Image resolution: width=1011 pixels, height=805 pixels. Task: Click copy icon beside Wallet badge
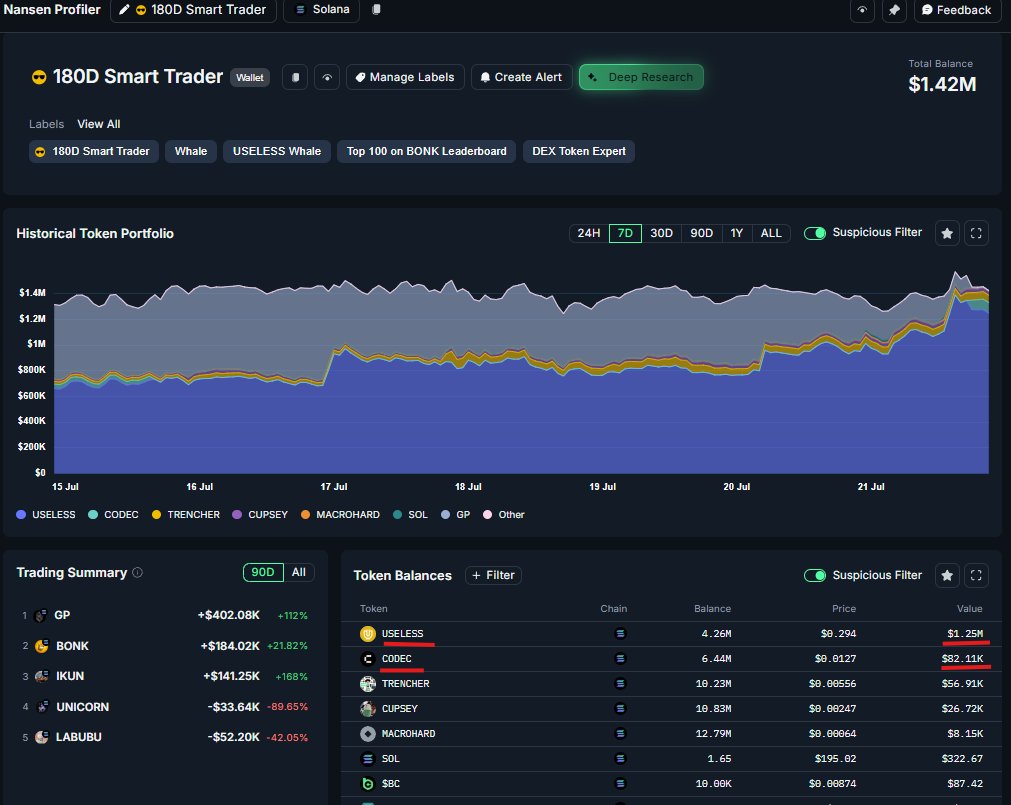(x=295, y=77)
